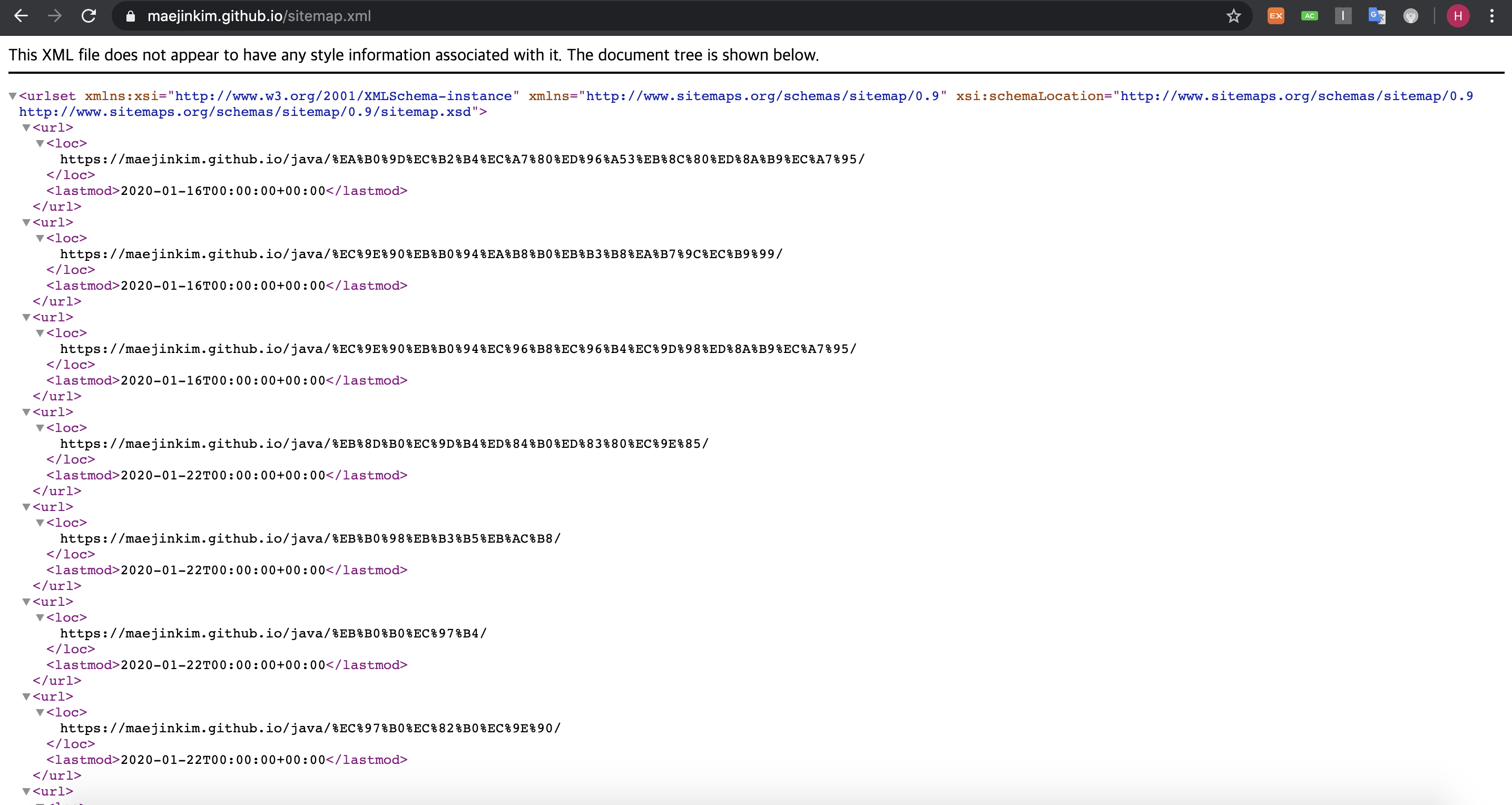Click the lastmod below the %EC%97%B4/ URL
This screenshot has height=805, width=1512.
pos(223,665)
